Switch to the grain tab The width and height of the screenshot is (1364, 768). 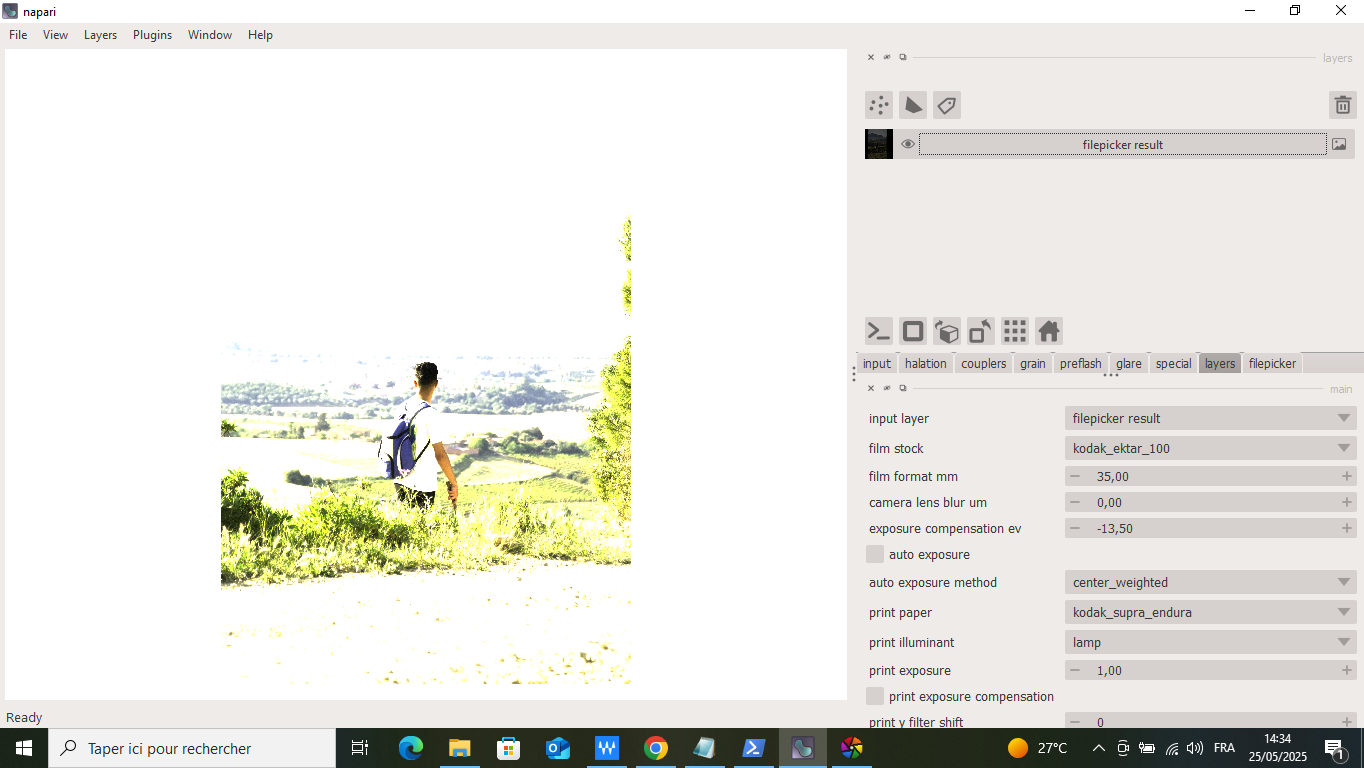pyautogui.click(x=1033, y=364)
